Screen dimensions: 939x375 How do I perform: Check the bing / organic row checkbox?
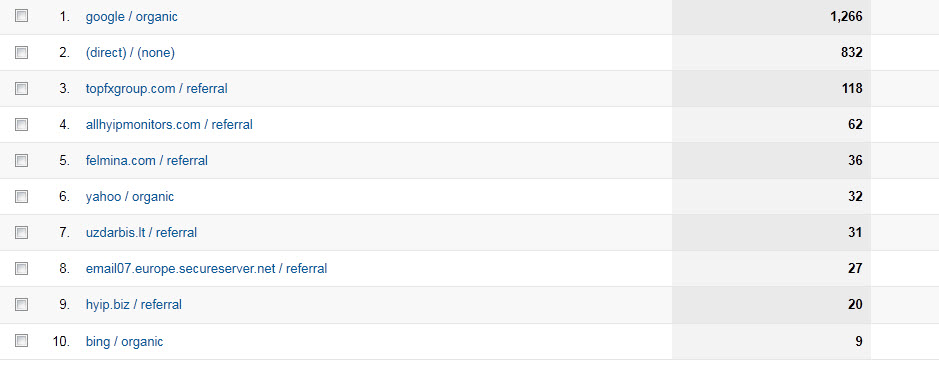tap(22, 341)
